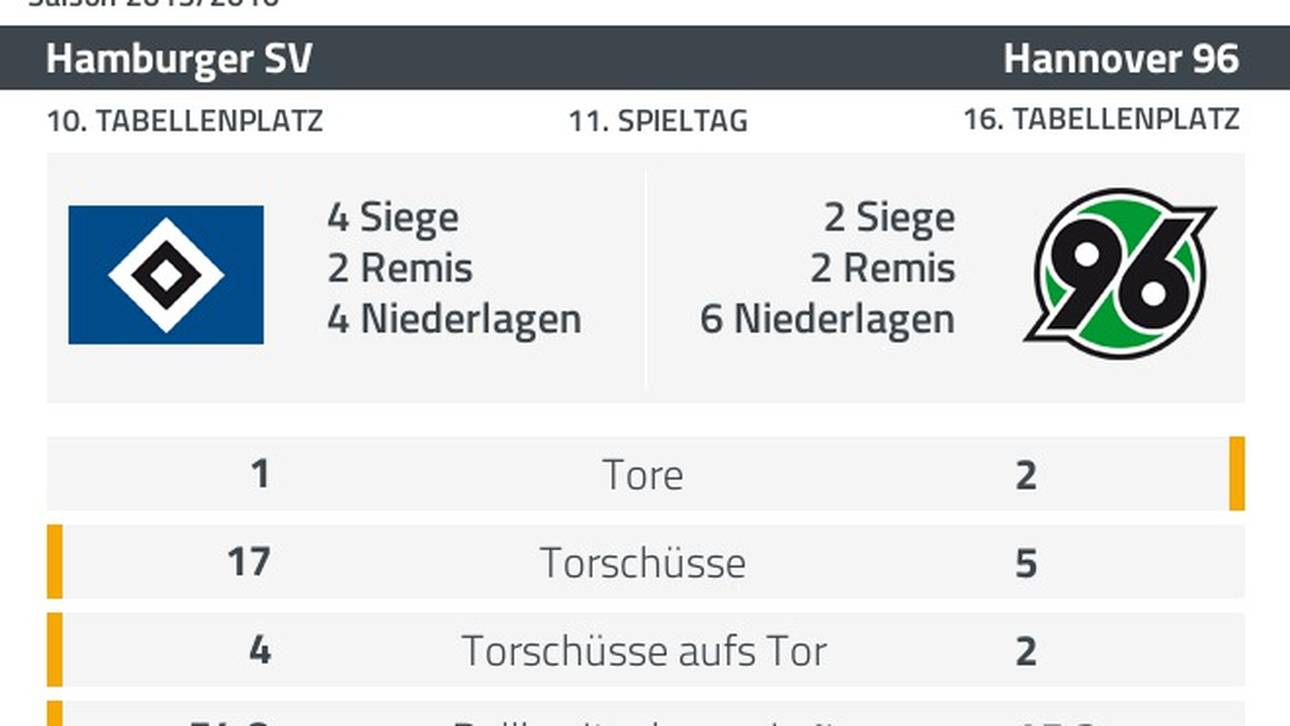Click Hannover's Tore value 2
The width and height of the screenshot is (1290, 726).
click(1026, 475)
